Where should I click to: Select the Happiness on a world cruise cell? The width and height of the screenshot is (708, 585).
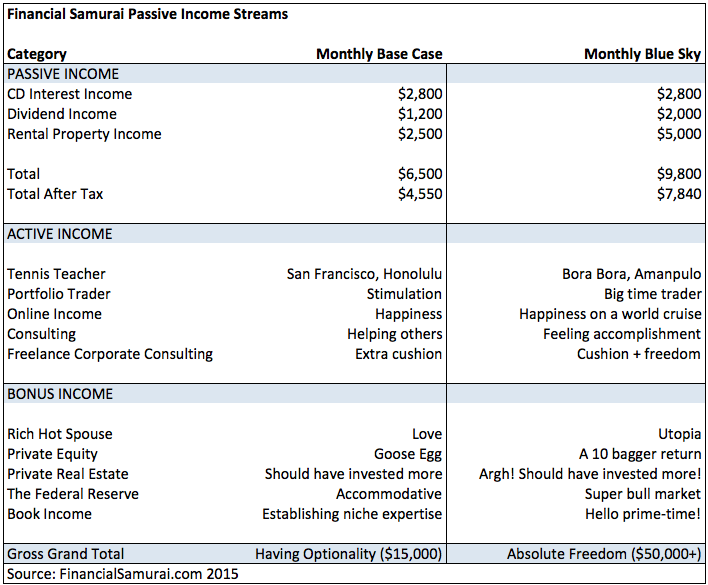[x=610, y=314]
